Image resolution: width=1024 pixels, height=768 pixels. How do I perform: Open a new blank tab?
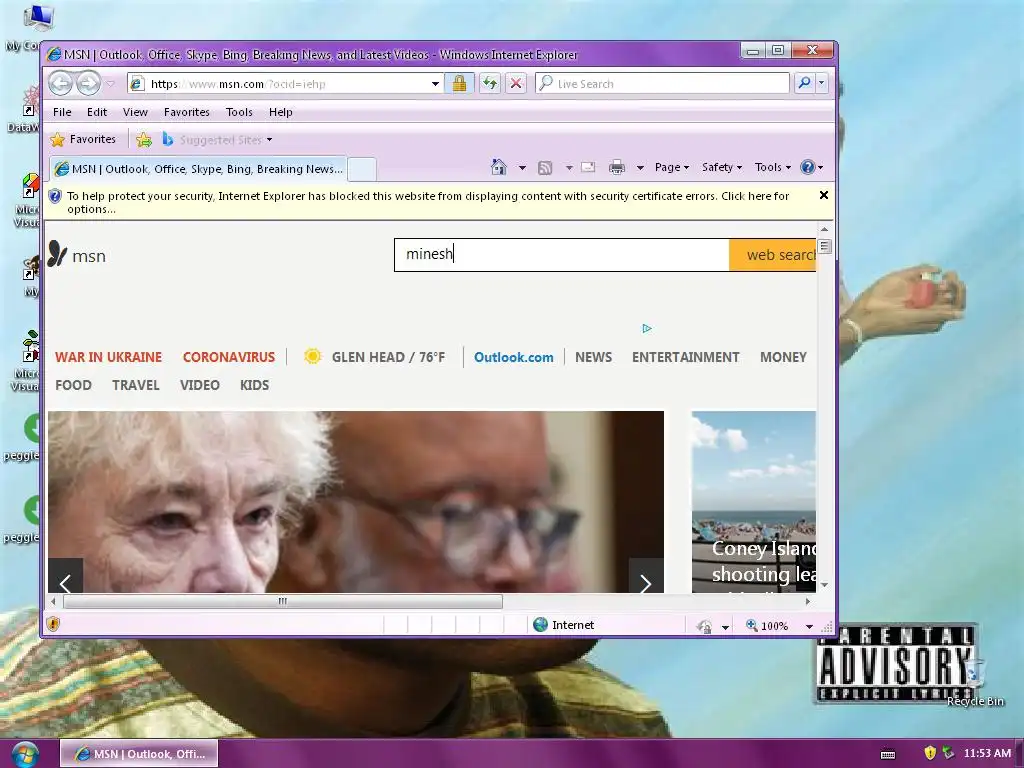362,169
